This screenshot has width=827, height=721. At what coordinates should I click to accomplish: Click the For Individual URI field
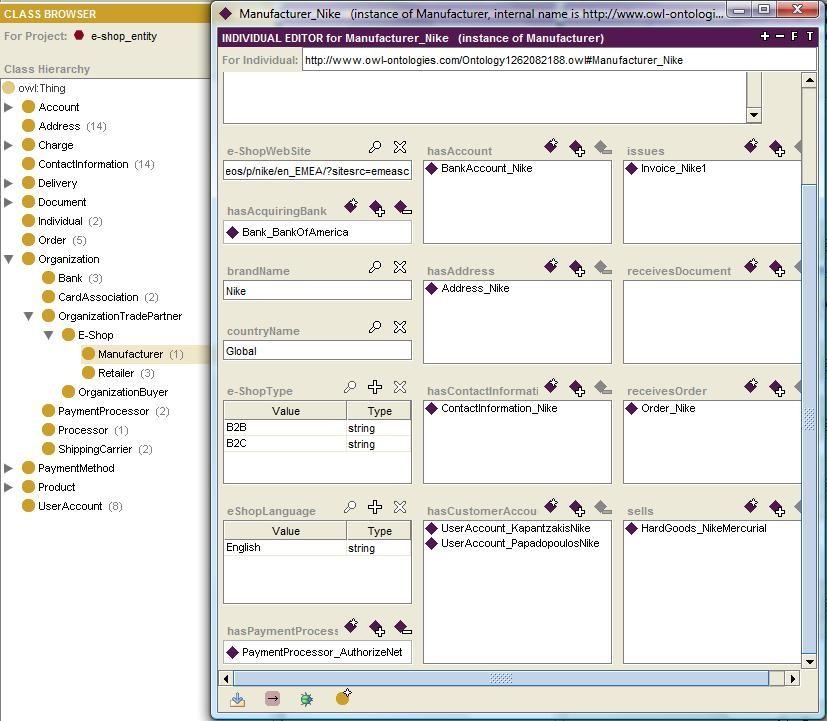[559, 60]
